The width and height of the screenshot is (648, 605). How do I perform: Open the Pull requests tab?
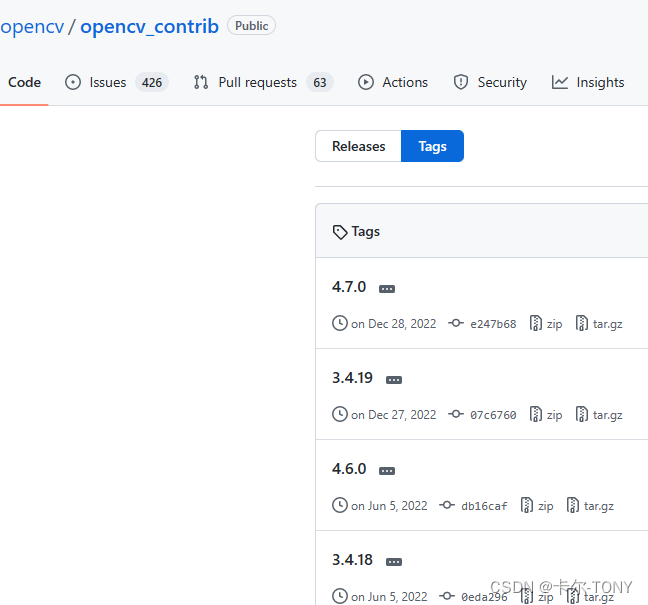(x=257, y=82)
